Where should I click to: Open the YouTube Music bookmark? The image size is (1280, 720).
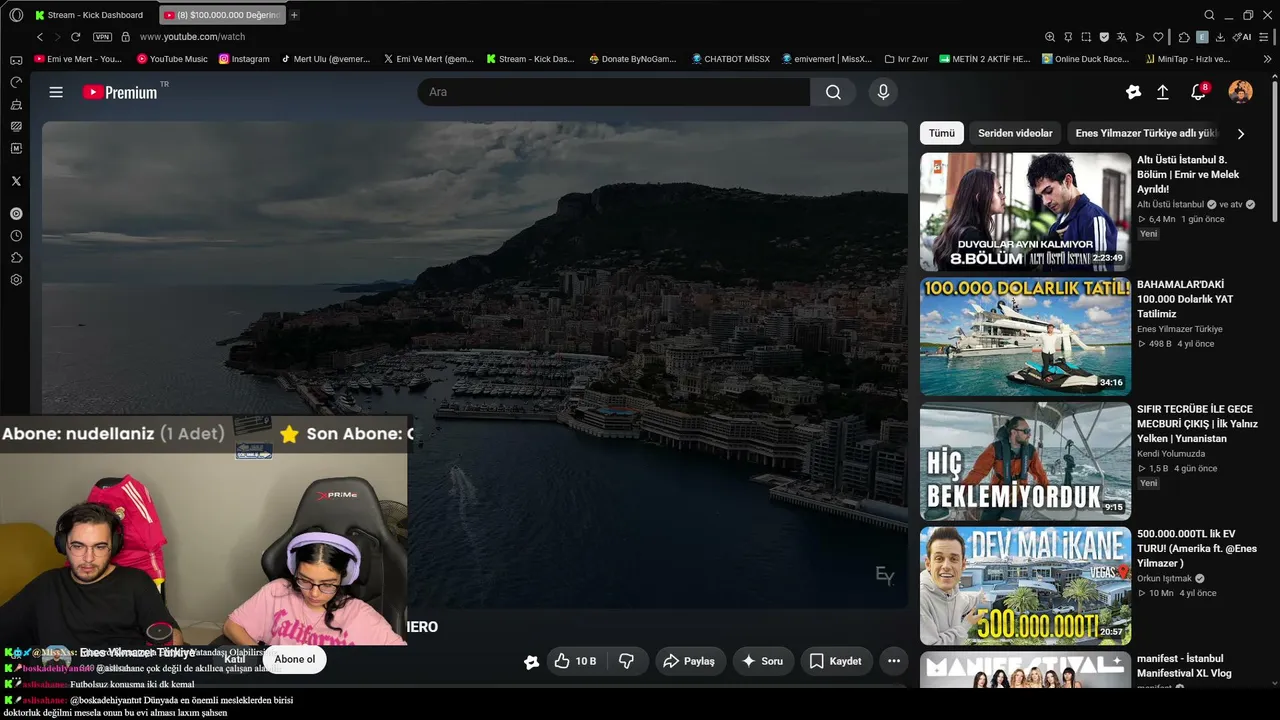(x=172, y=59)
